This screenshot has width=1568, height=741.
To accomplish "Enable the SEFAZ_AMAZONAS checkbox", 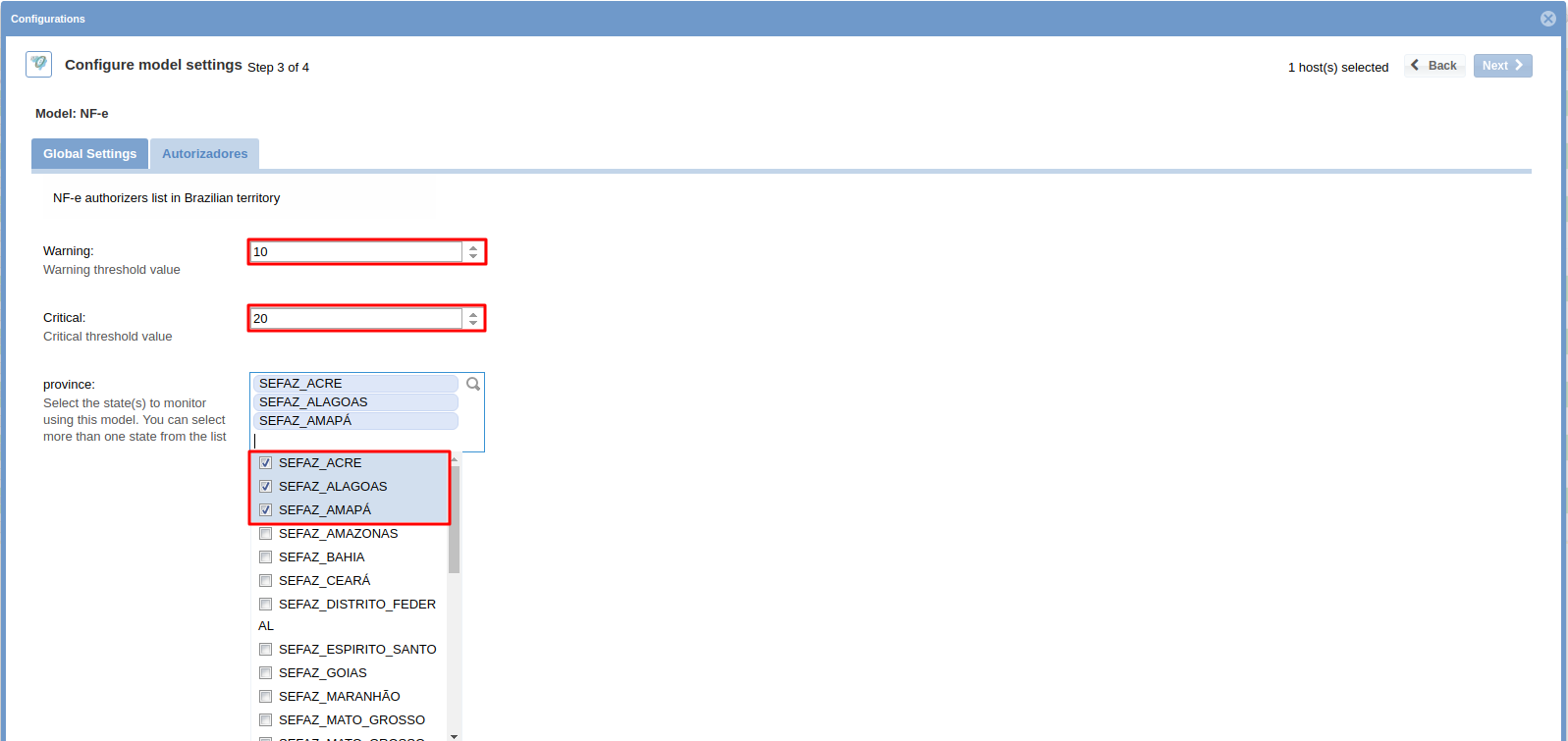I will point(265,534).
